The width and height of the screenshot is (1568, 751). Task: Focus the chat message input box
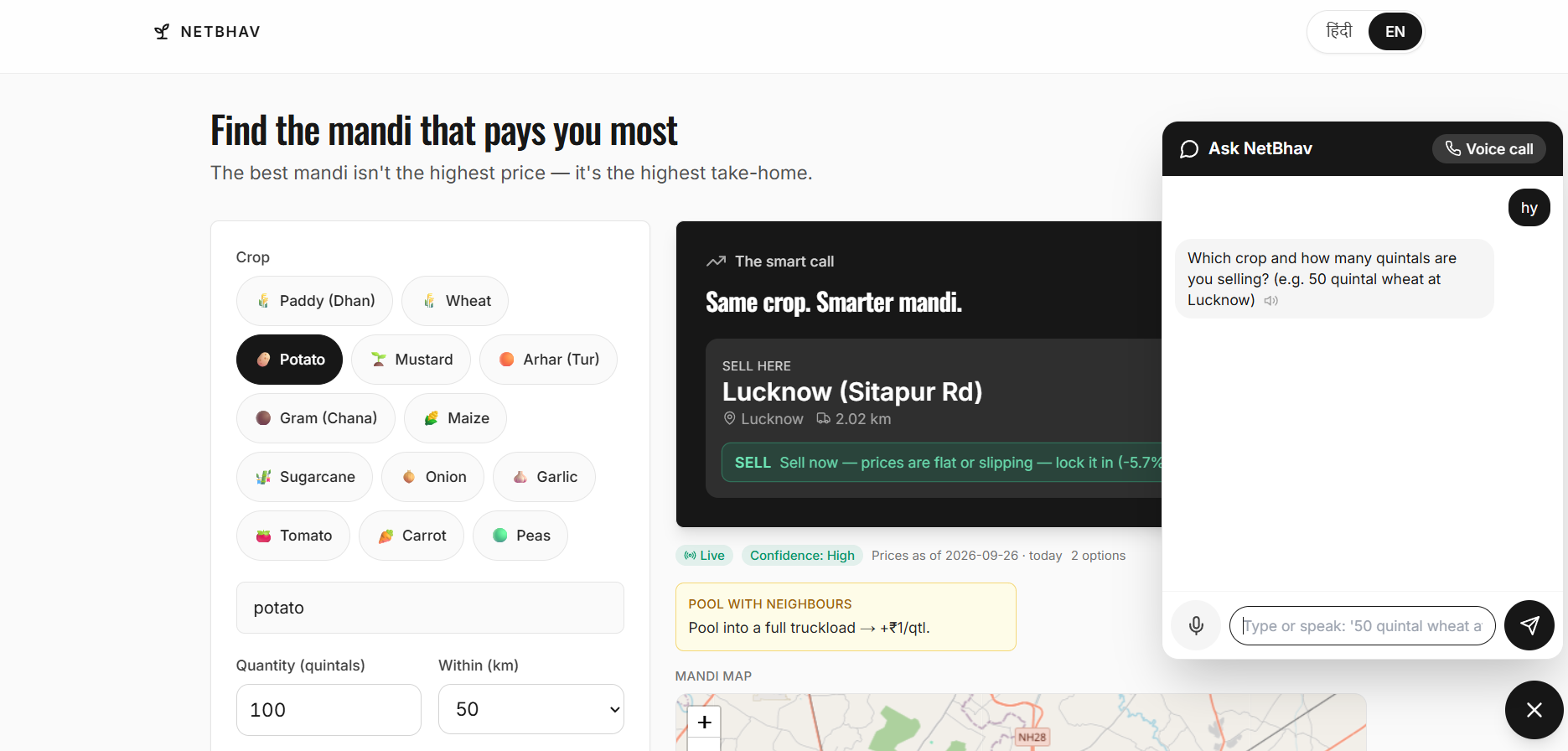1362,626
